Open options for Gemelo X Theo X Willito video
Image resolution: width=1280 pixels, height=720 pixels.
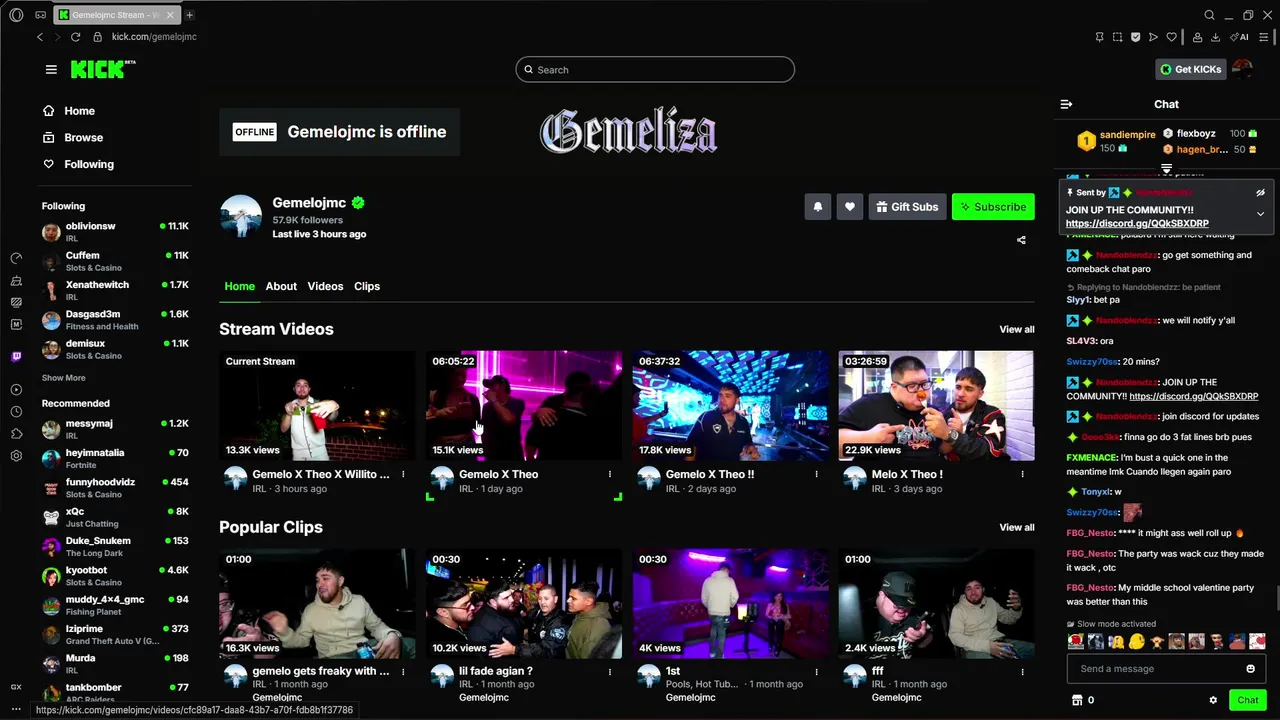tap(403, 474)
